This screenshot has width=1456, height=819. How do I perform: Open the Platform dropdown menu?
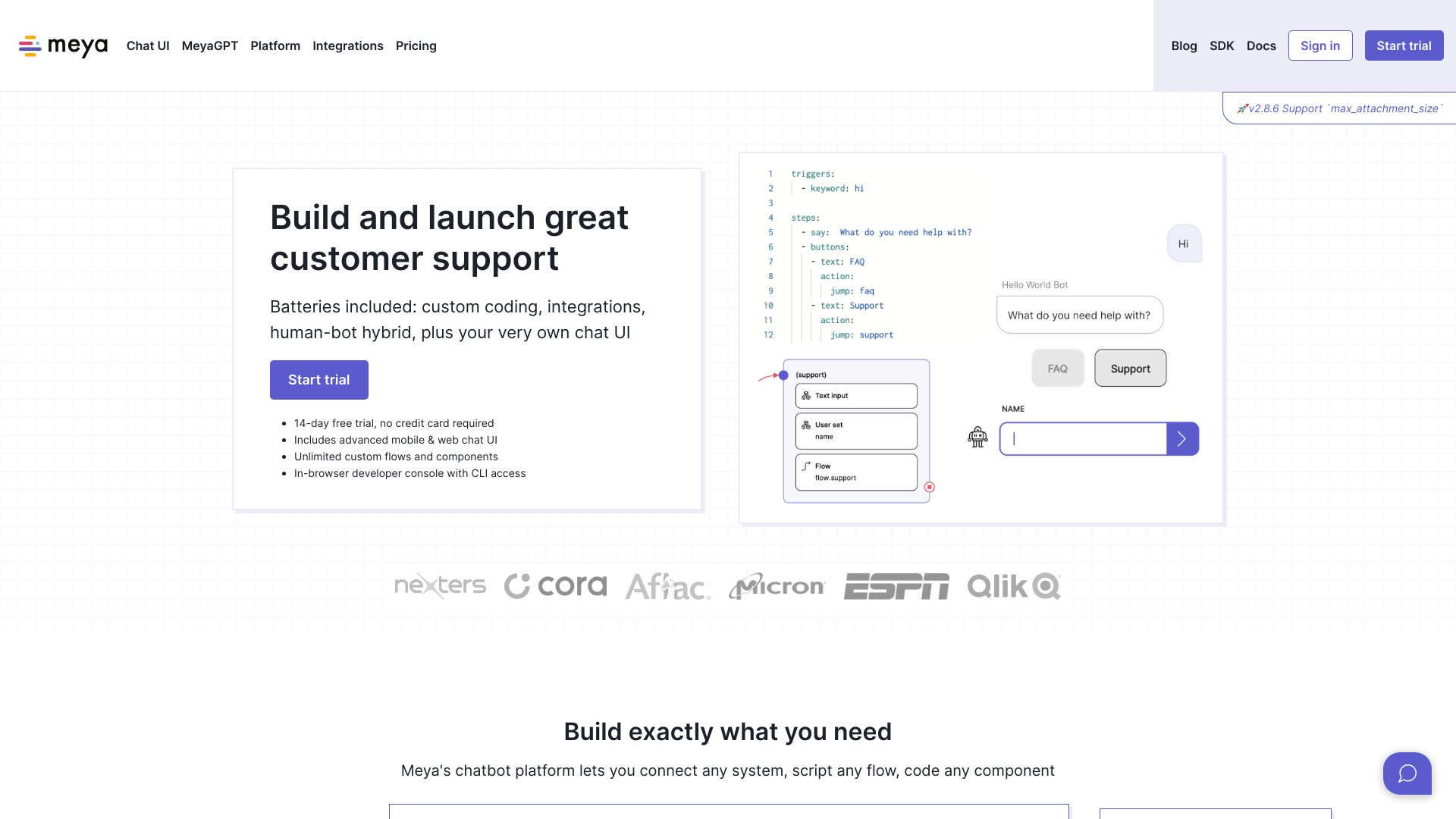point(275,45)
